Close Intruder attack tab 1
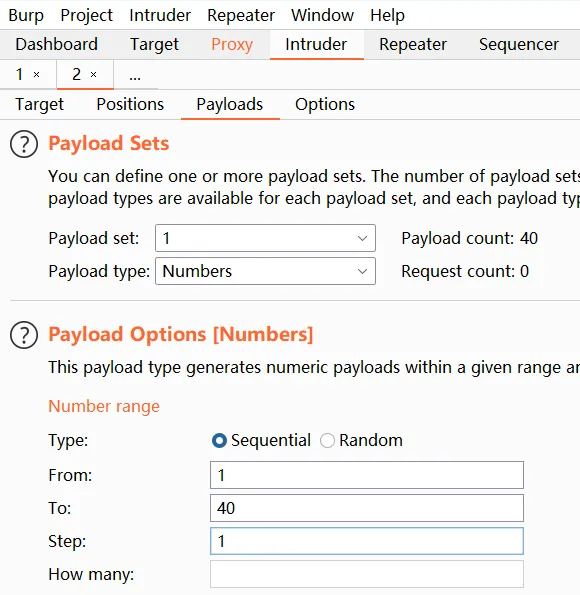 click(36, 74)
